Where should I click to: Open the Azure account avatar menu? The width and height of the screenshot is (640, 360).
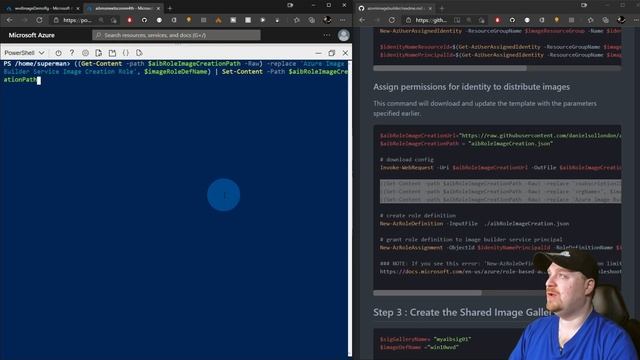click(344, 35)
